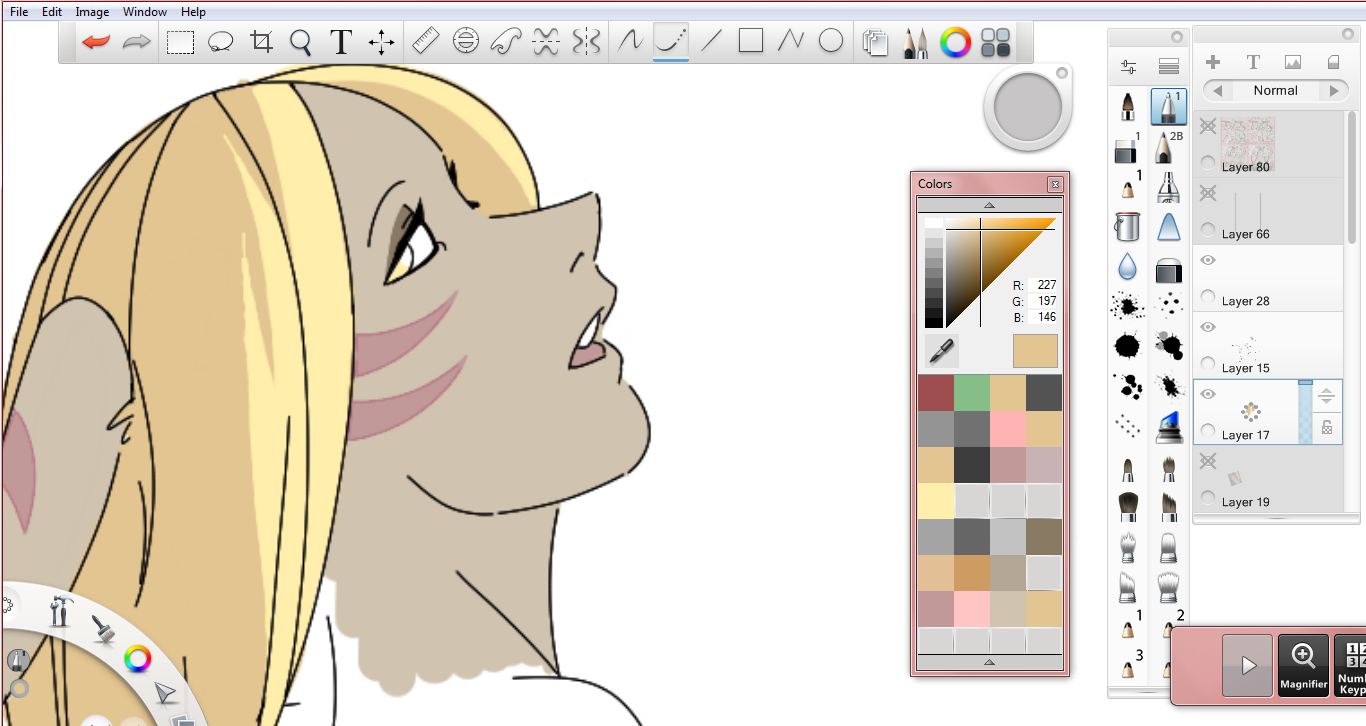Toggle the Brush Palette icon in toolbar
1366x726 pixels.
915,42
